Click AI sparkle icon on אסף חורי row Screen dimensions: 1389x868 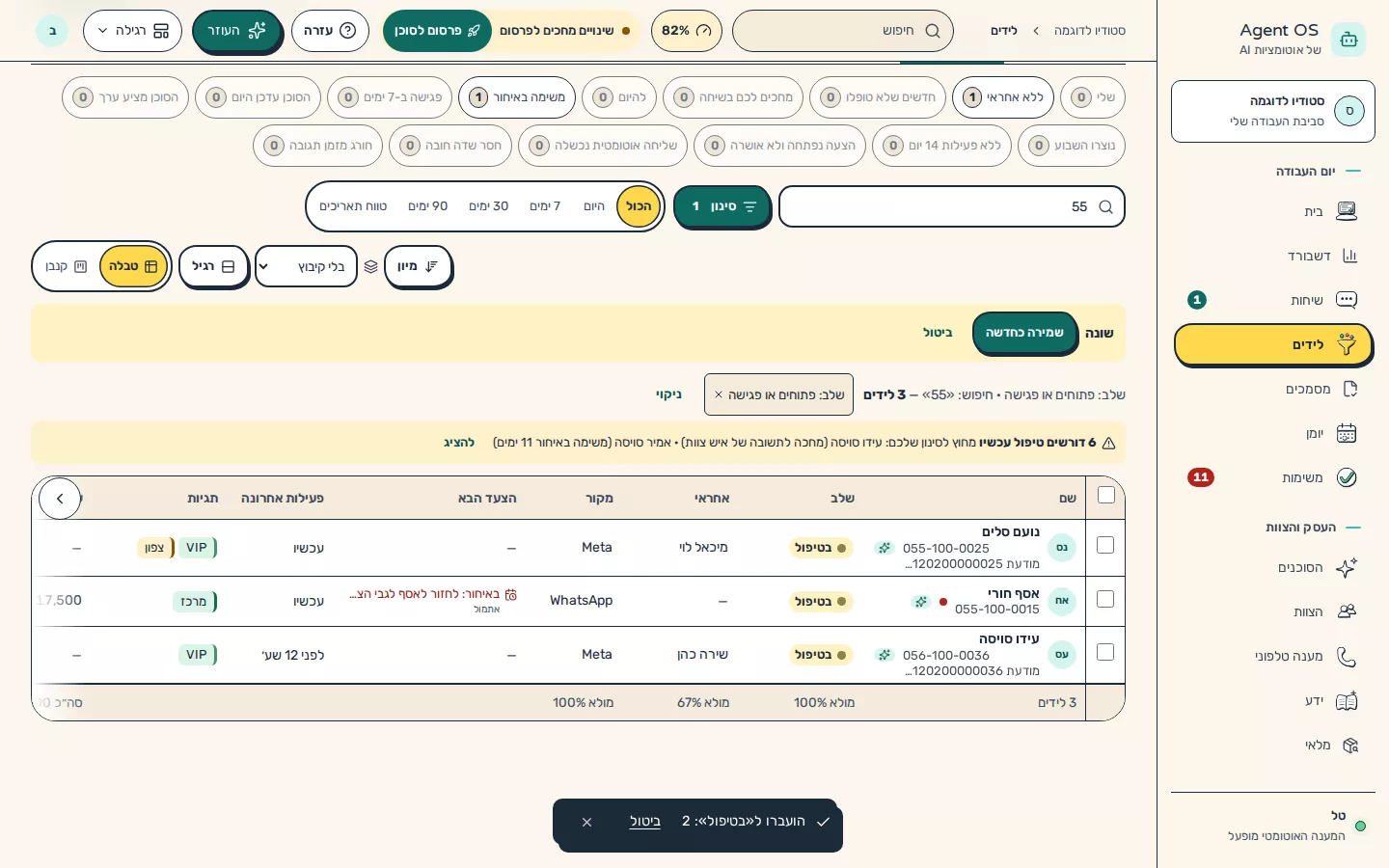[921, 602]
